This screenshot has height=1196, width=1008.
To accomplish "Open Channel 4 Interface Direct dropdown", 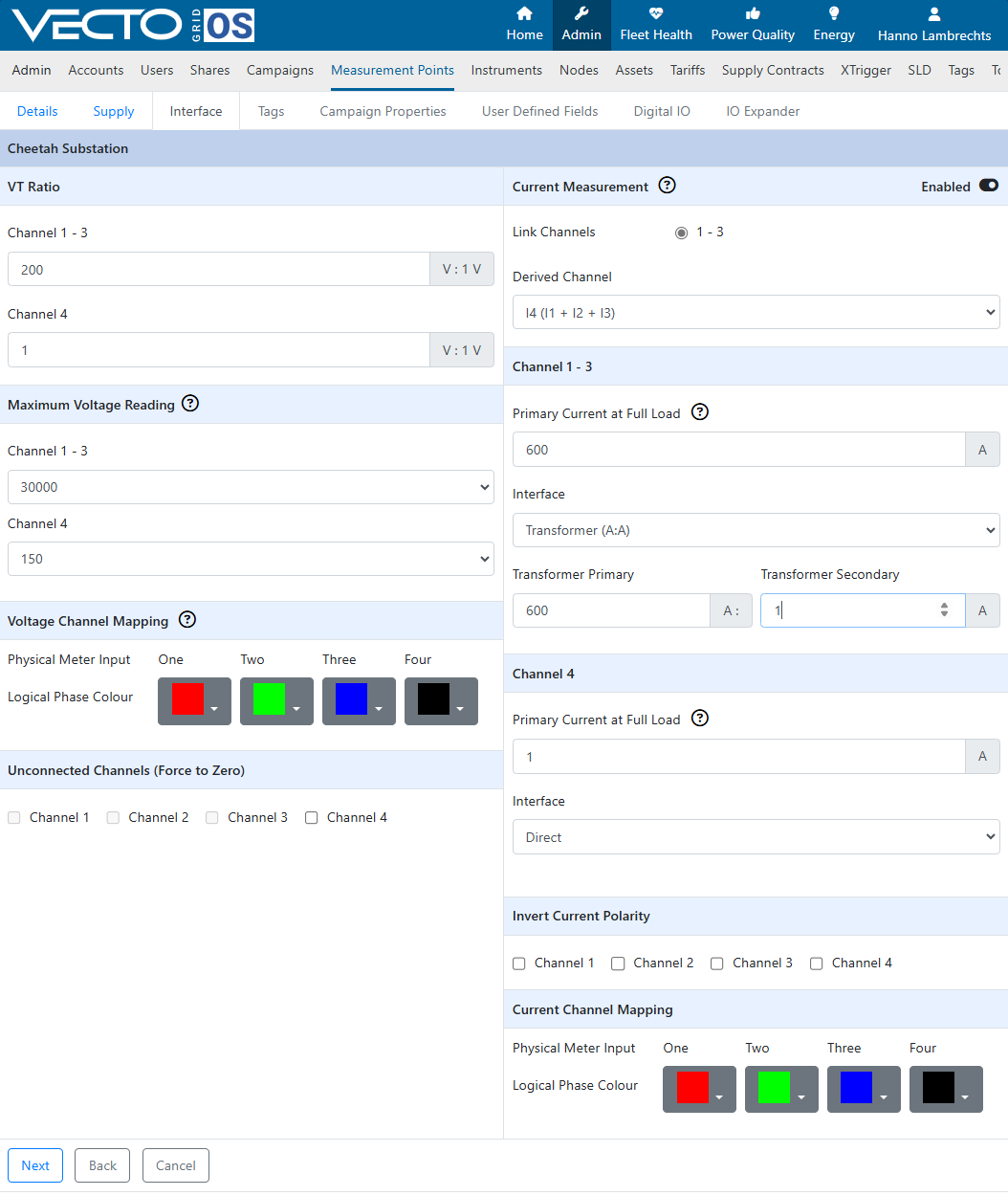I will tap(756, 837).
